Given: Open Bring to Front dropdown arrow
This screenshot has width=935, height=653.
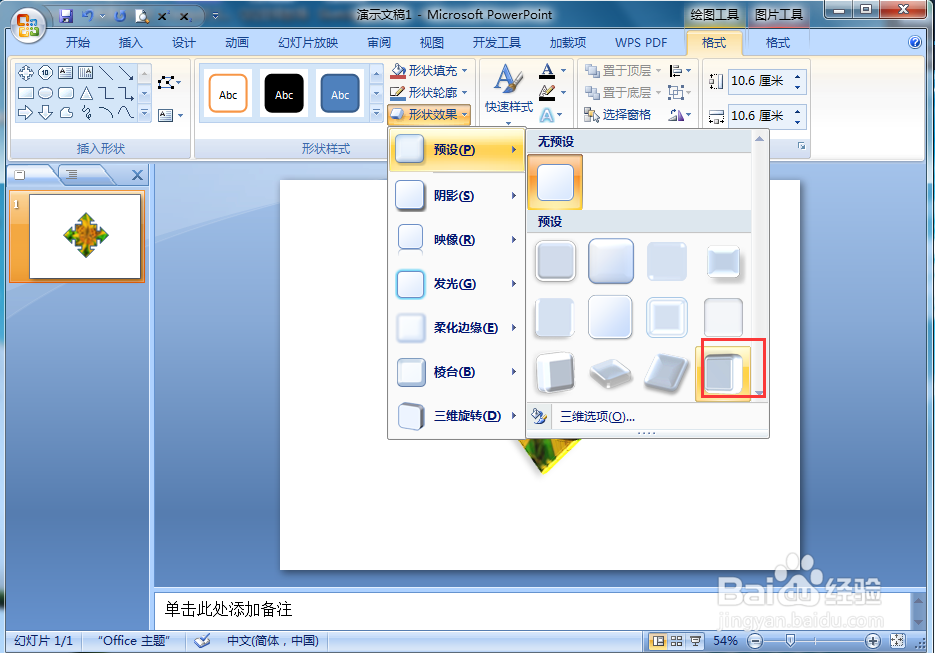Looking at the screenshot, I should (658, 71).
